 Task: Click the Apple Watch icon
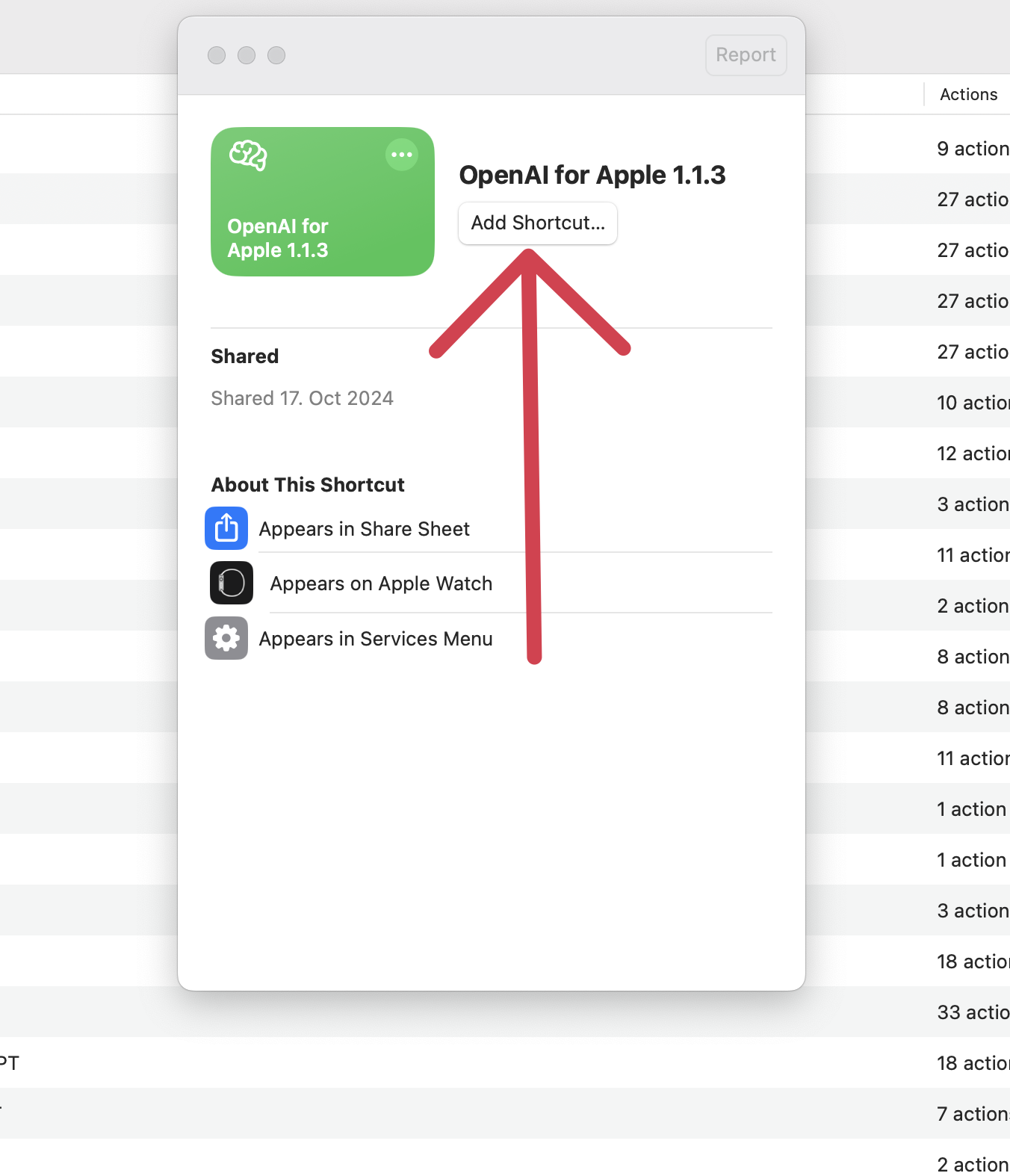[x=232, y=583]
